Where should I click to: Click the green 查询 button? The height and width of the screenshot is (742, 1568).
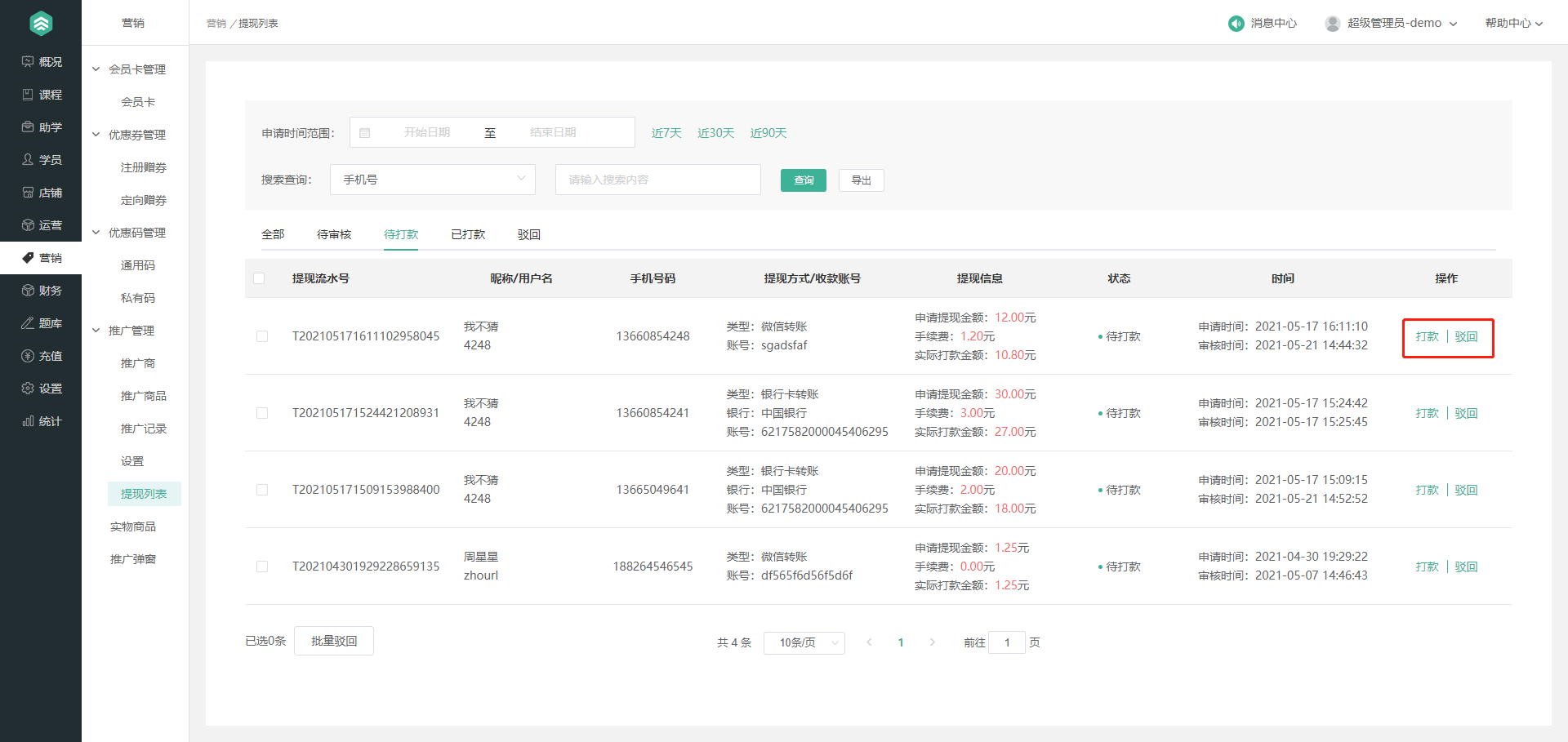tap(804, 180)
